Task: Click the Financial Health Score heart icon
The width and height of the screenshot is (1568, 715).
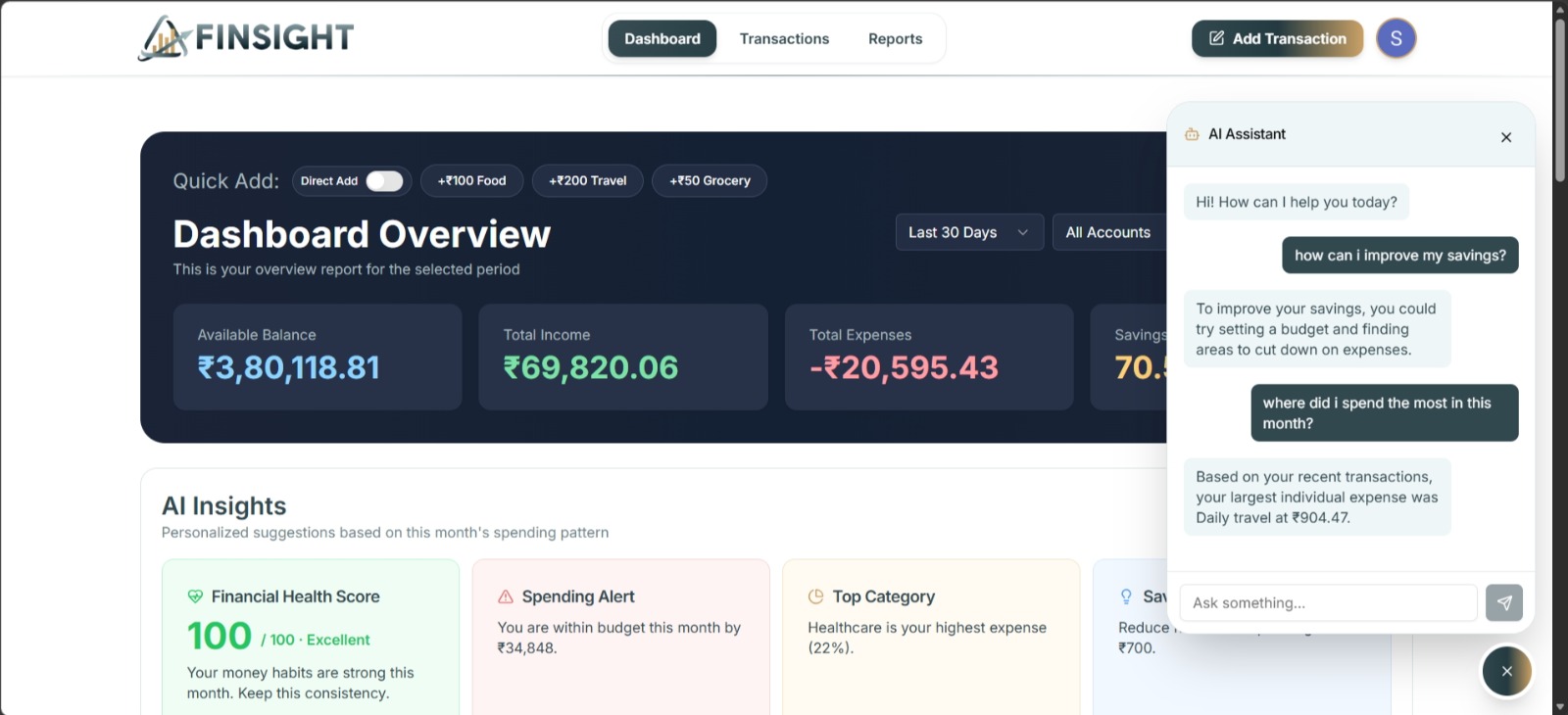Action: point(195,596)
